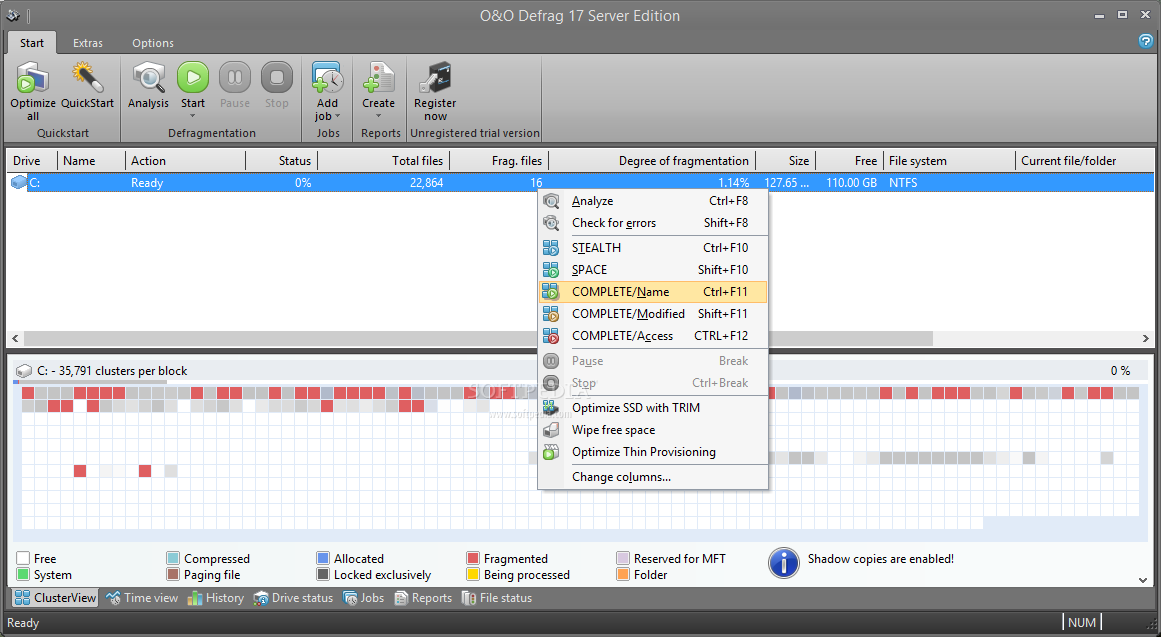Image resolution: width=1161 pixels, height=637 pixels.
Task: Click the Optimize SSD with TRIM icon
Action: 551,407
